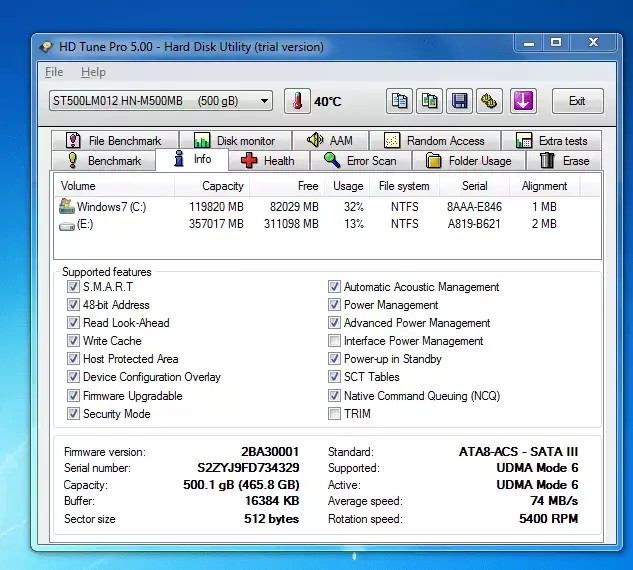Viewport: 633px width, 570px height.
Task: Toggle the S.M.A.R.T checkbox
Action: pos(73,287)
